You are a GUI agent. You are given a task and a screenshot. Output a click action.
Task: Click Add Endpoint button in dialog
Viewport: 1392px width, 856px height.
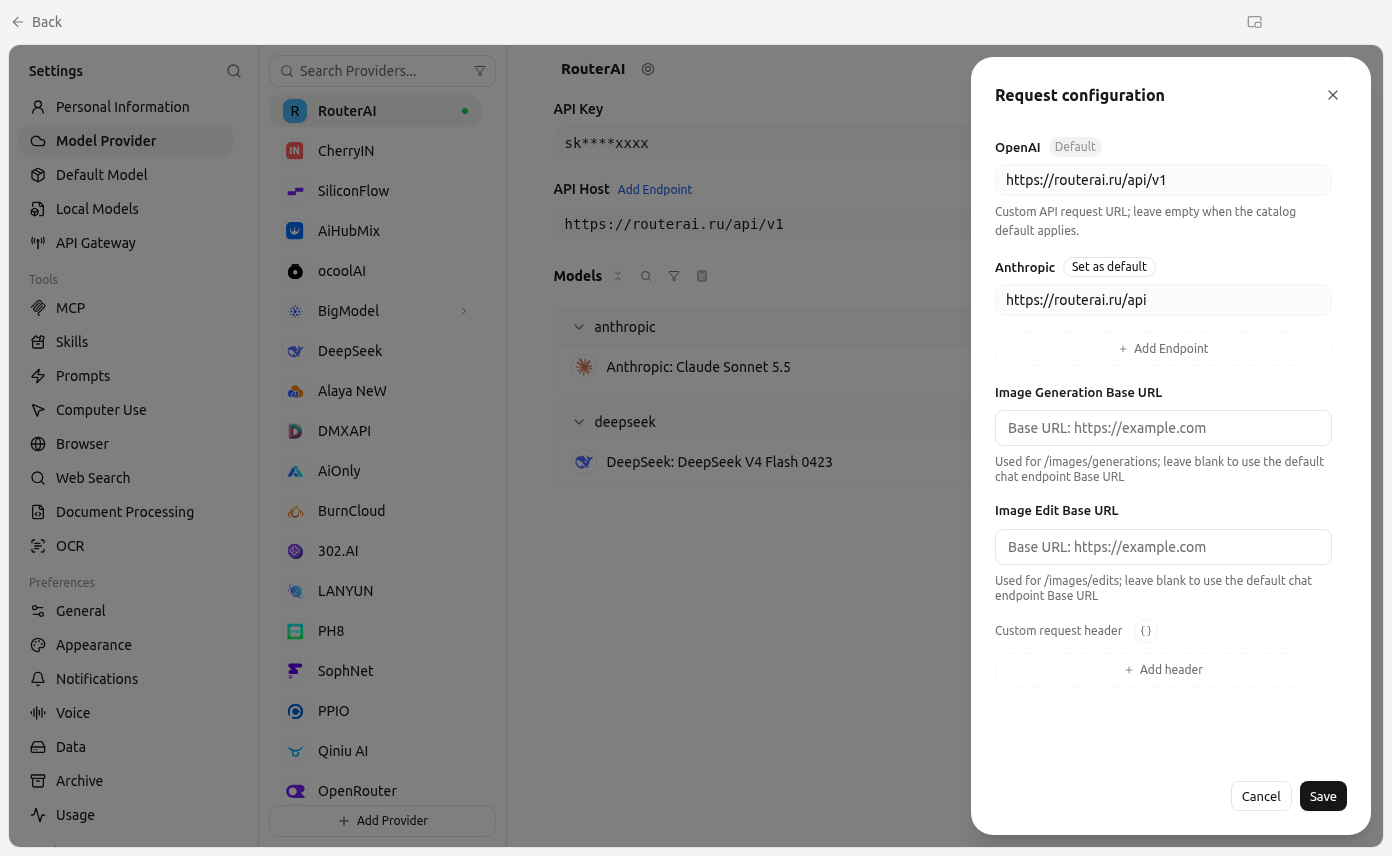pos(1163,349)
